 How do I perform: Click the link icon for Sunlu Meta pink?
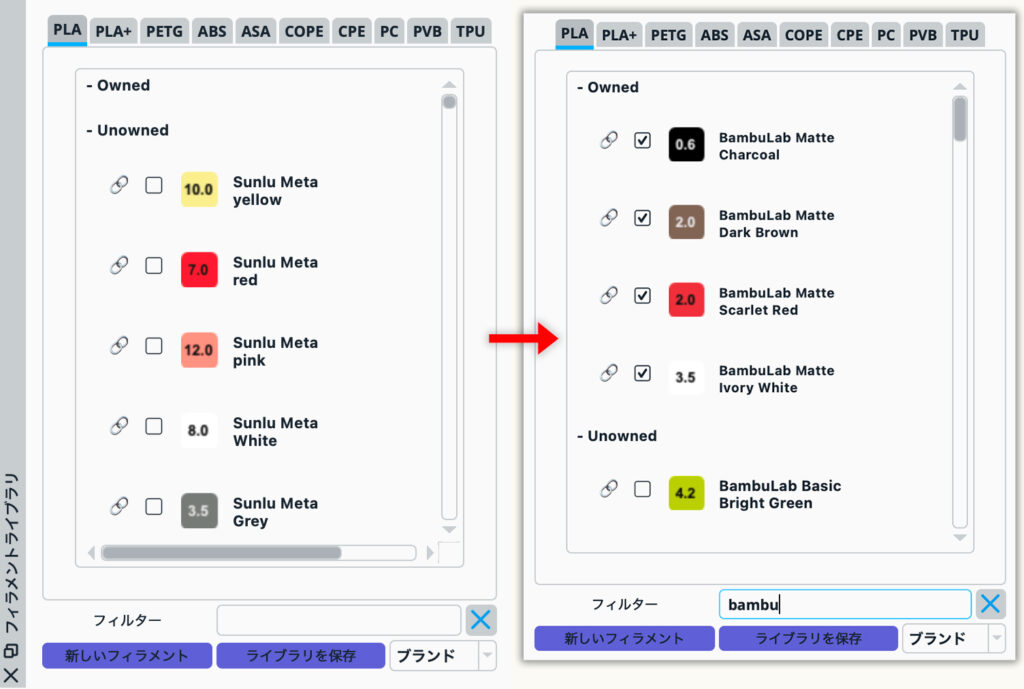119,345
